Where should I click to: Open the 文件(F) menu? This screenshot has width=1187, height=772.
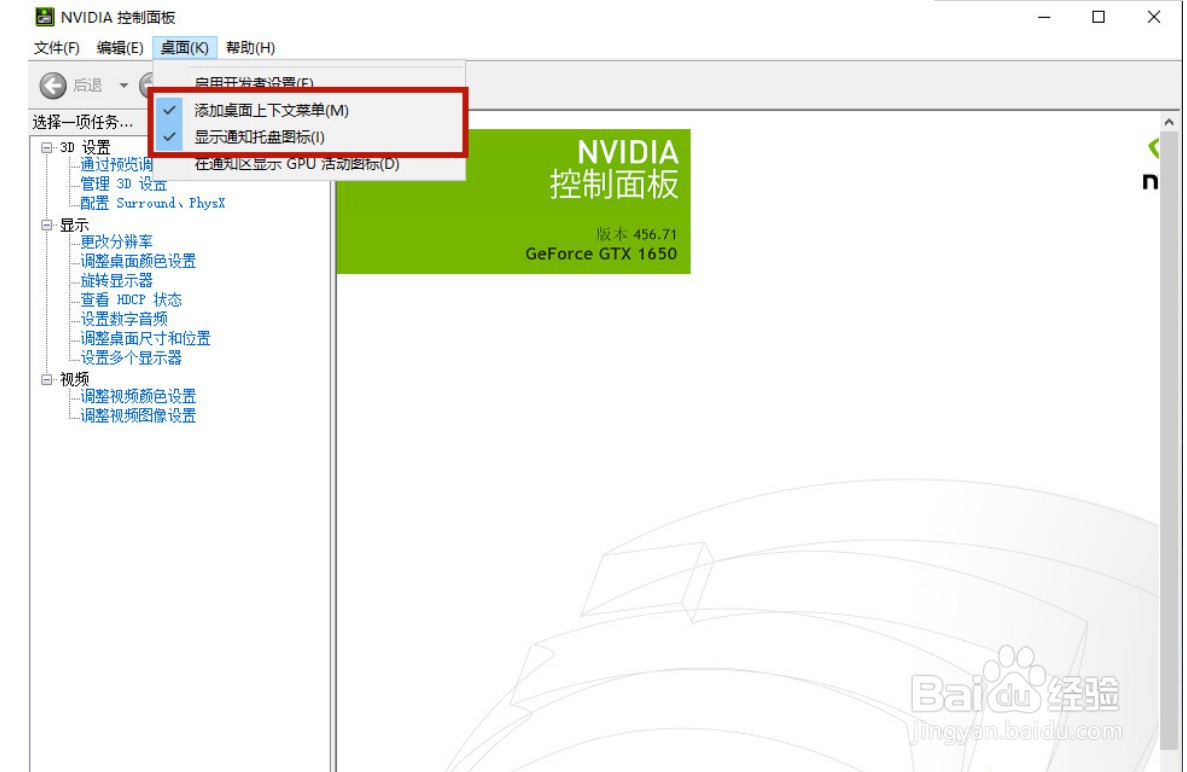57,48
